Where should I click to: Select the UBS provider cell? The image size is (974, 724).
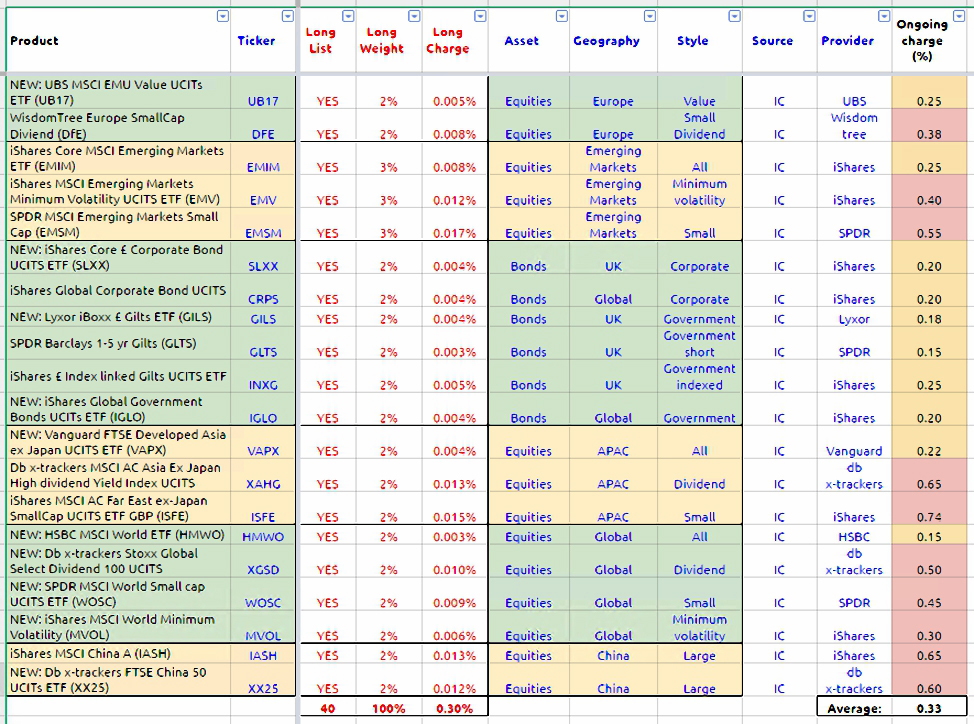(x=854, y=93)
